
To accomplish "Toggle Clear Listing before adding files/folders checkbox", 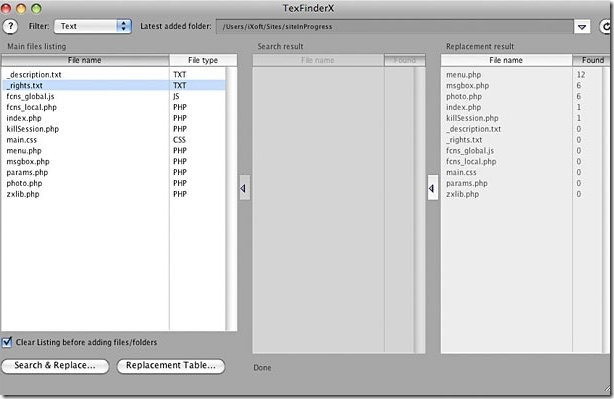I will coord(7,342).
